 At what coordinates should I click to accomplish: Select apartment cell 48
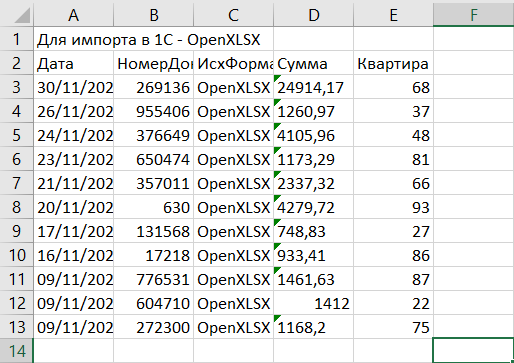[x=393, y=135]
